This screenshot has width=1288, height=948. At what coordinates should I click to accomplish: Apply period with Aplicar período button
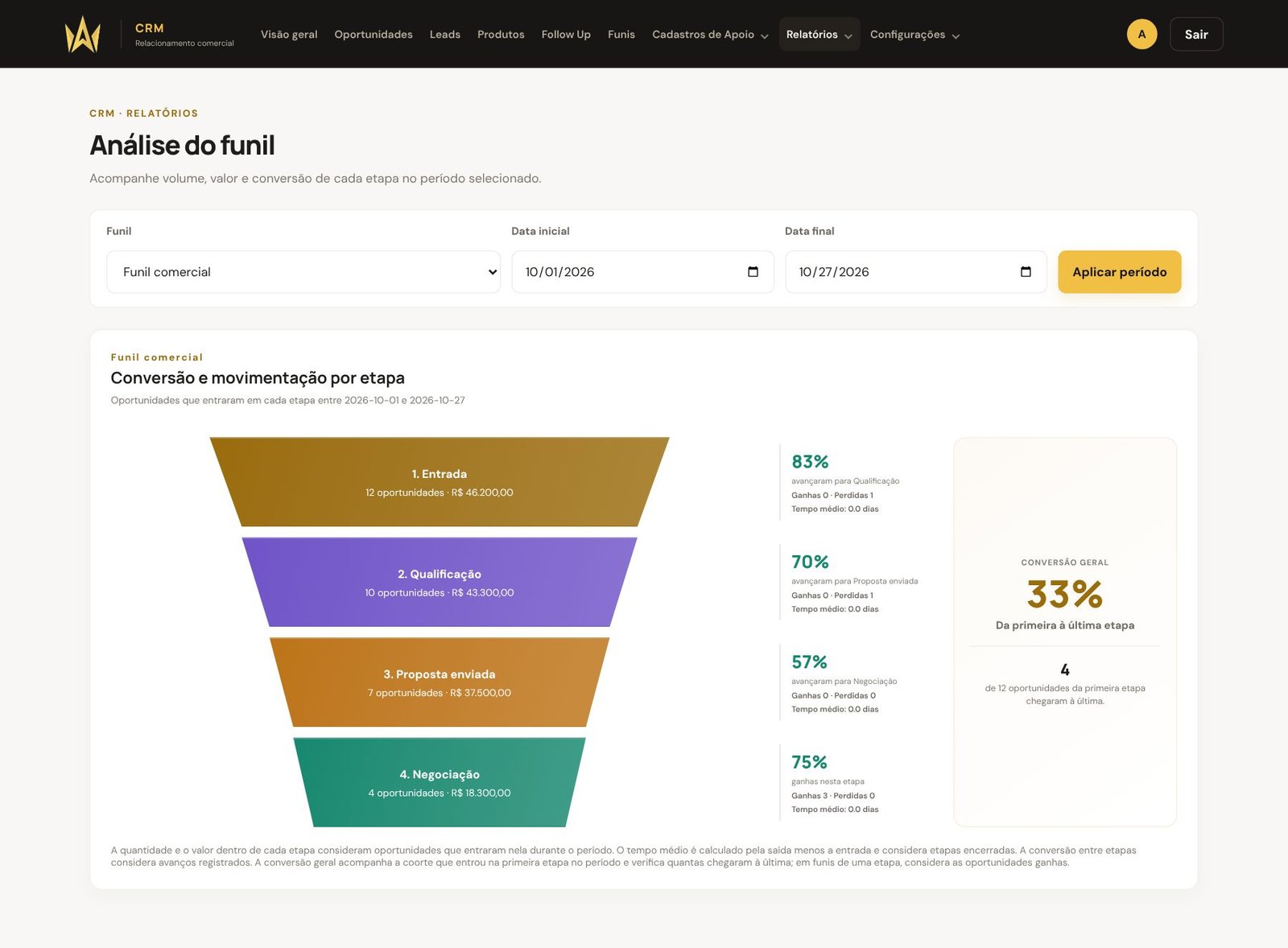1119,272
